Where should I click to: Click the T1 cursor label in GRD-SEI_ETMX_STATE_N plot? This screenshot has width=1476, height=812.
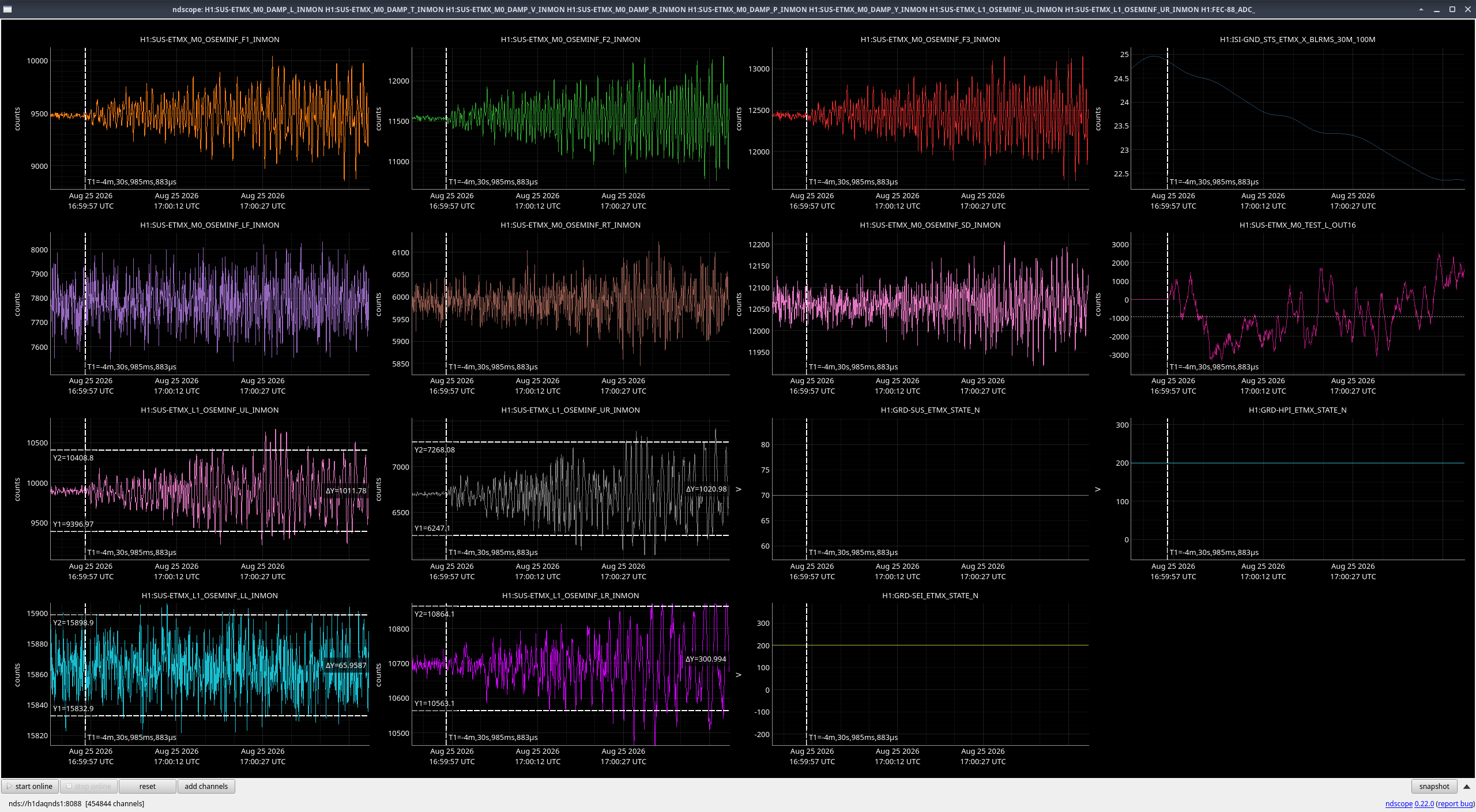tap(853, 738)
